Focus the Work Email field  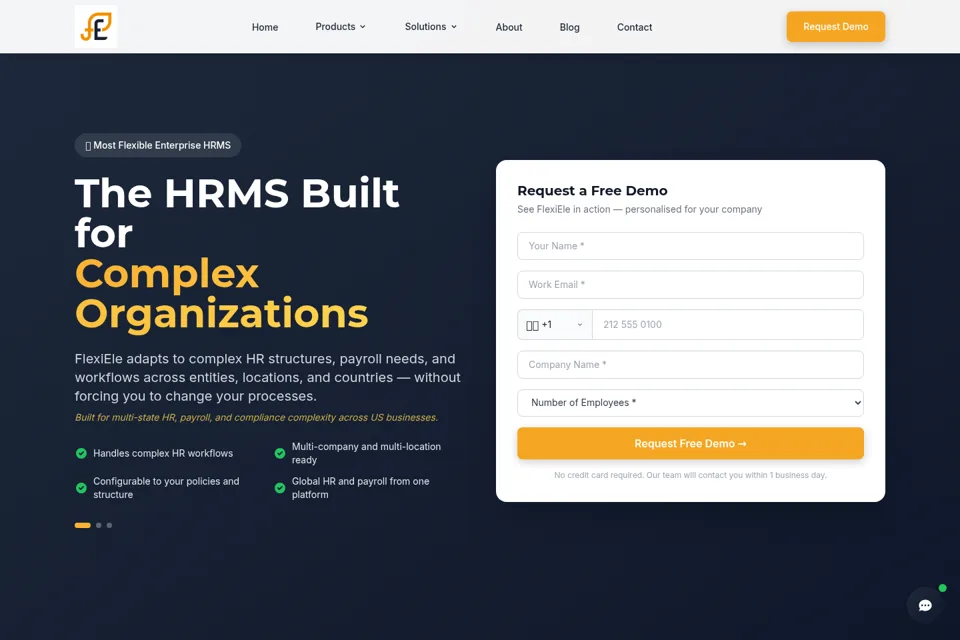pyautogui.click(x=690, y=285)
